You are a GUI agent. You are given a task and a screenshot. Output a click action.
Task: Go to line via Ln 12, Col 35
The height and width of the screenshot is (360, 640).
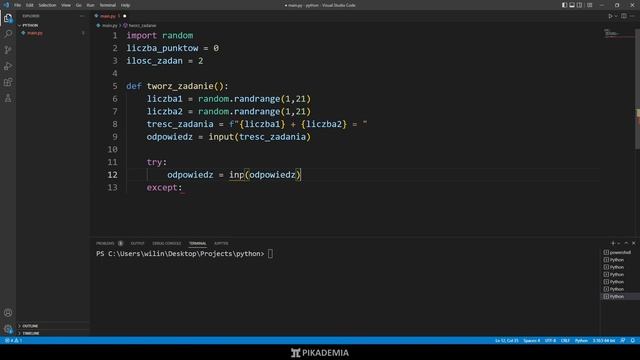507,340
